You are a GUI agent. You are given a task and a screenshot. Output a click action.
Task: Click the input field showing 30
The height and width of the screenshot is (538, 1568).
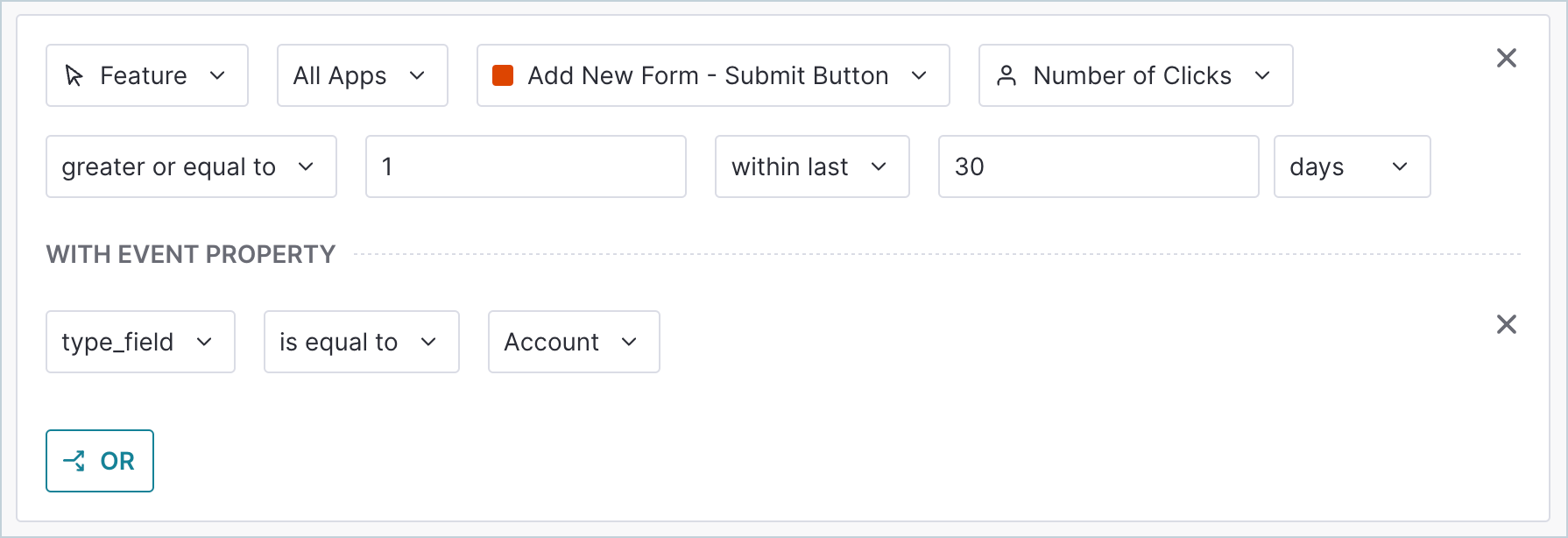(x=1098, y=166)
